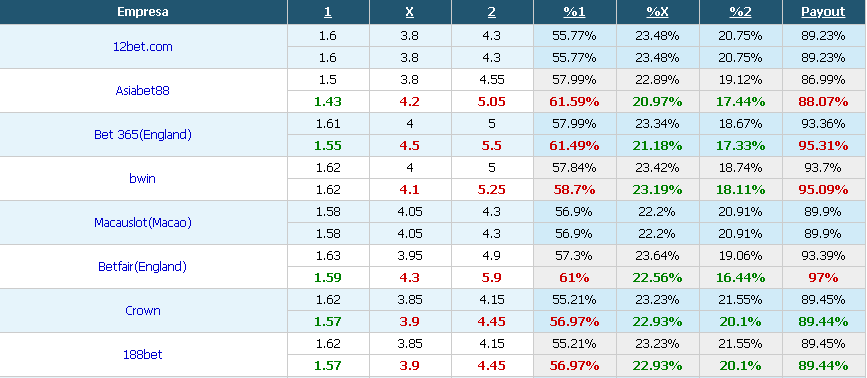
Task: Open the 188bet company link
Action: tap(143, 354)
